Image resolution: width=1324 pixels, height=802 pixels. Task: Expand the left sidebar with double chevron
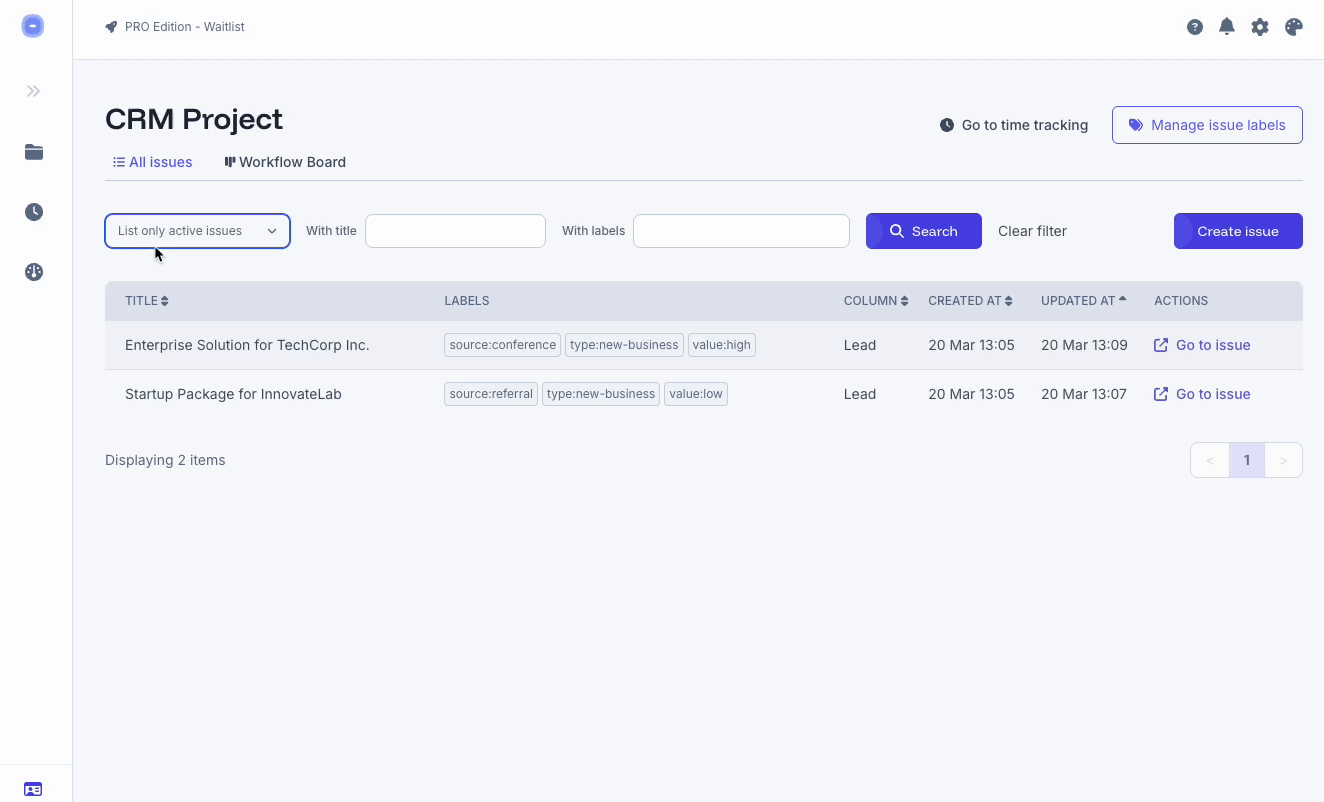[x=33, y=91]
